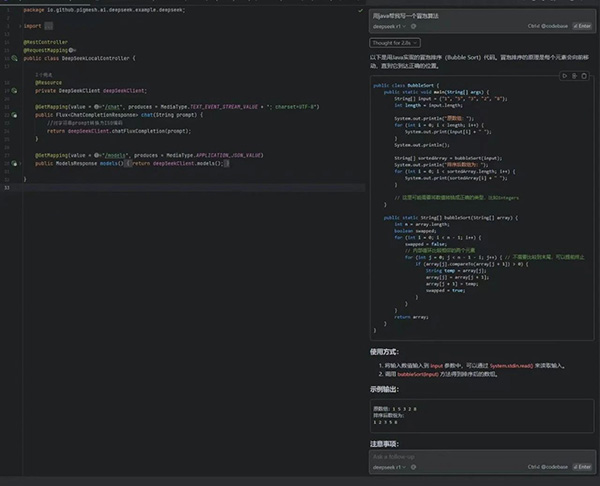
Task: Expand the folded models method chevron
Action: (20, 163)
